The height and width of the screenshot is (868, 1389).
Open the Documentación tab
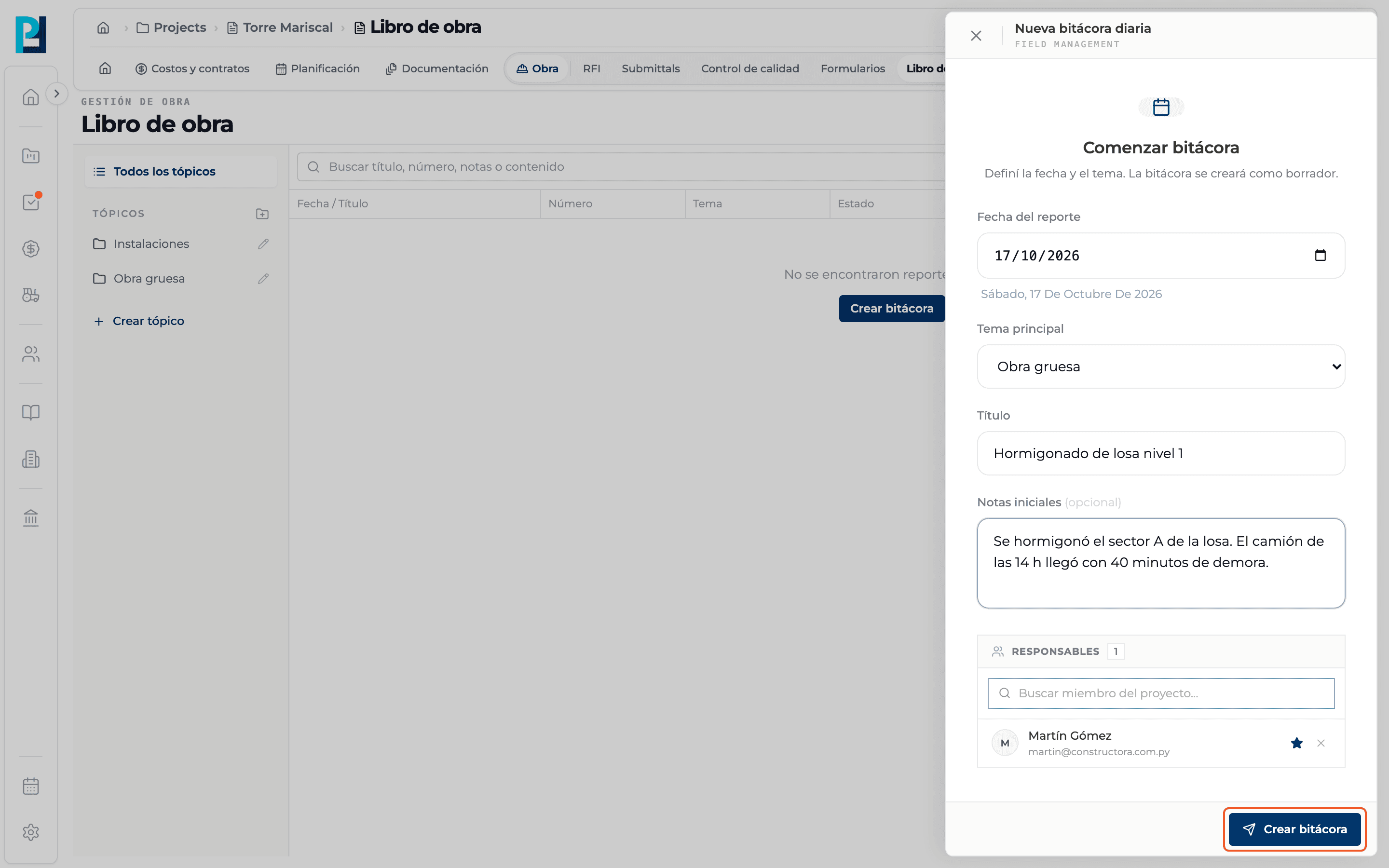click(x=437, y=68)
